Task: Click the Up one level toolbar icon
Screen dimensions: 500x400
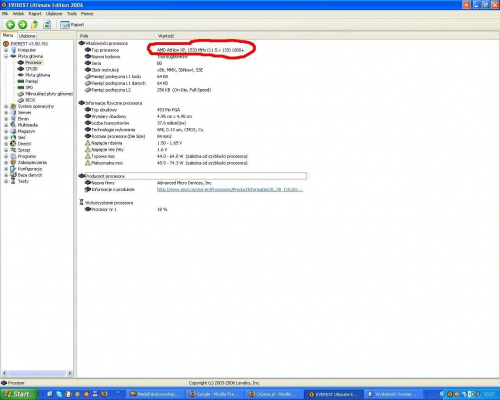Action: tap(35, 24)
